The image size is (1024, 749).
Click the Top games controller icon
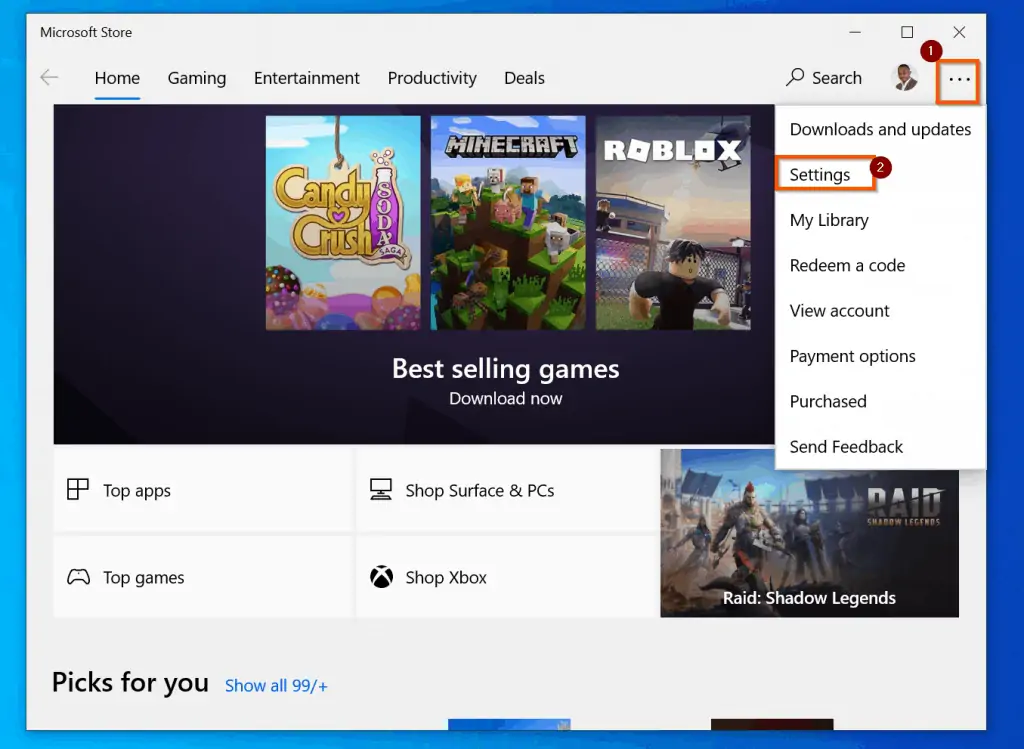78,577
